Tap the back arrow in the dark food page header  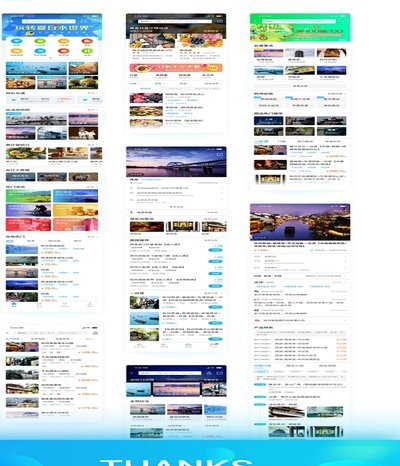pos(131,21)
